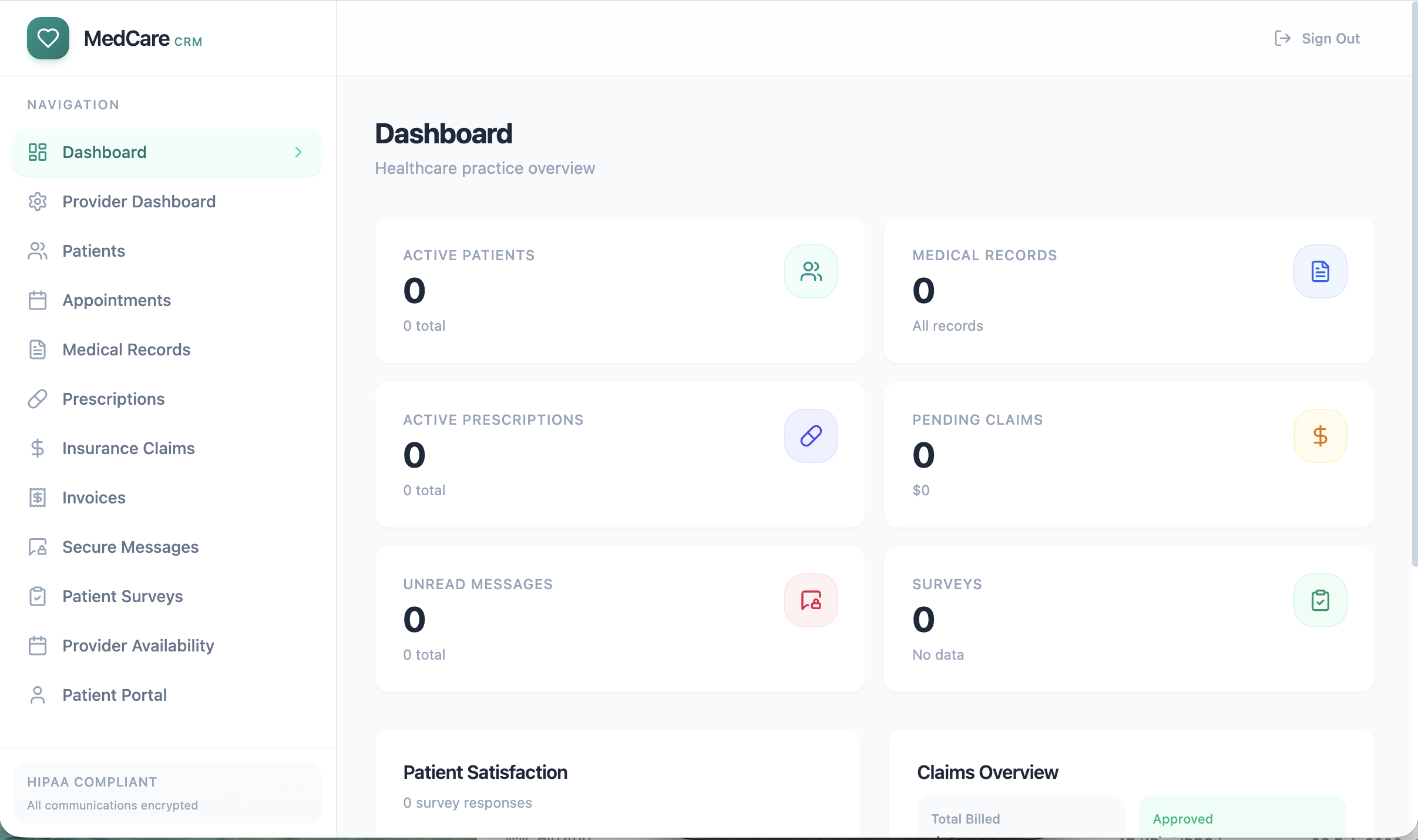Viewport: 1418px width, 840px height.
Task: Click the Patient Surveys clipboard icon in sidebar
Action: click(x=38, y=596)
